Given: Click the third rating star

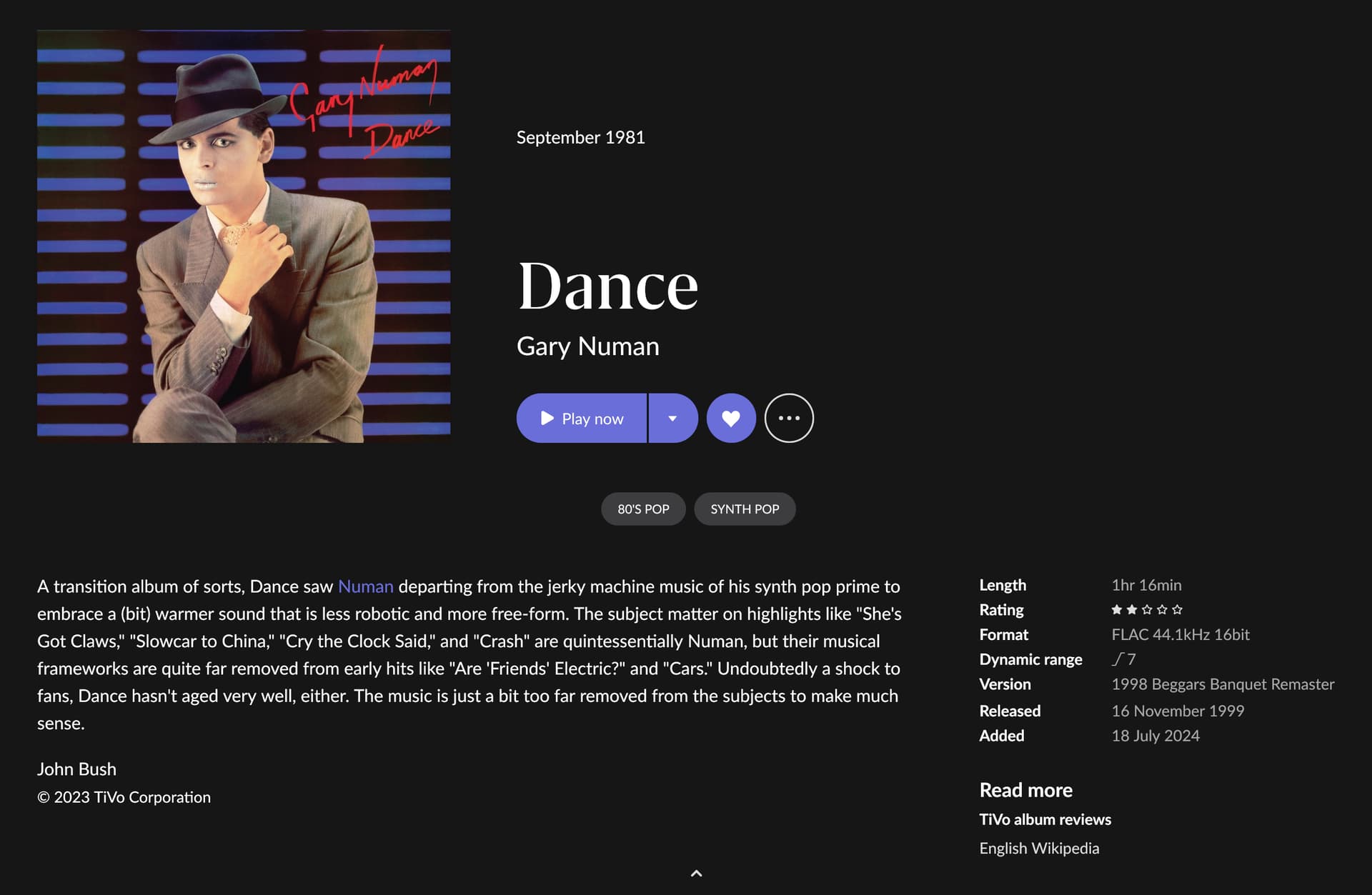Looking at the screenshot, I should (1147, 609).
